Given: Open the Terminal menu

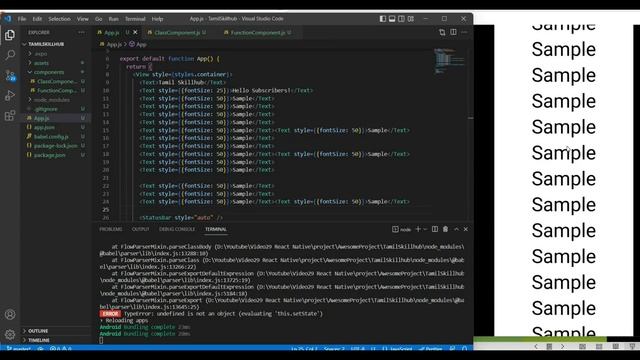Looking at the screenshot, I should [x=135, y=19].
